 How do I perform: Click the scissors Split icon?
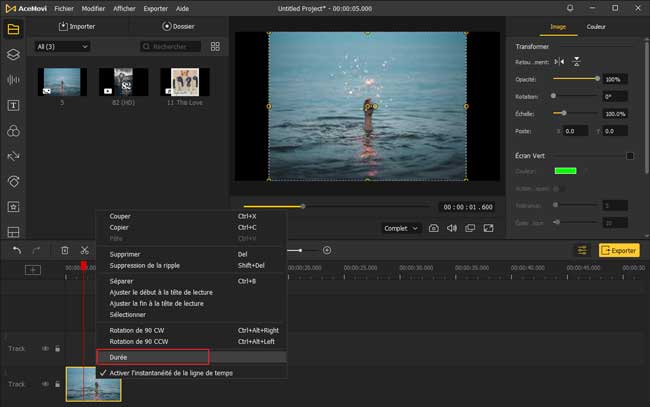[x=85, y=250]
